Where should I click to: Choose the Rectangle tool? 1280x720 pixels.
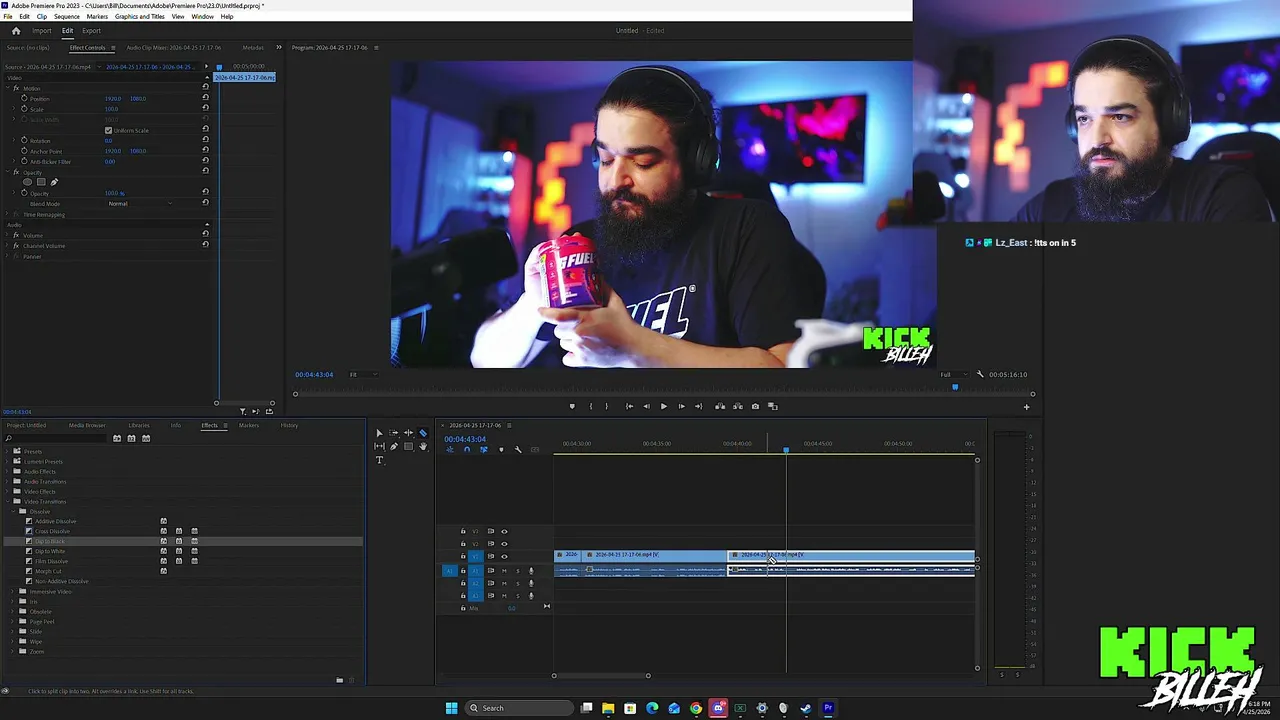click(408, 447)
